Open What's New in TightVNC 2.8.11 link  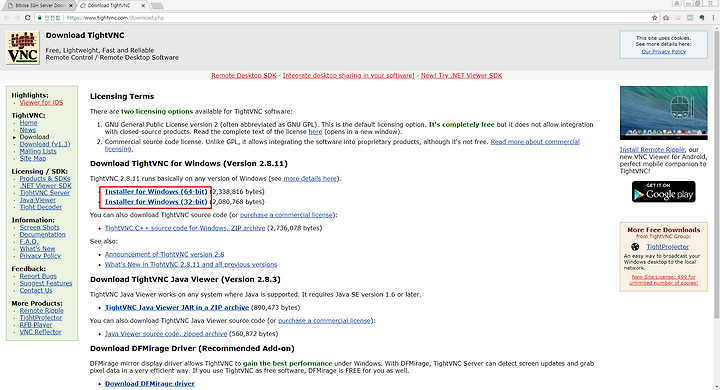click(x=191, y=265)
